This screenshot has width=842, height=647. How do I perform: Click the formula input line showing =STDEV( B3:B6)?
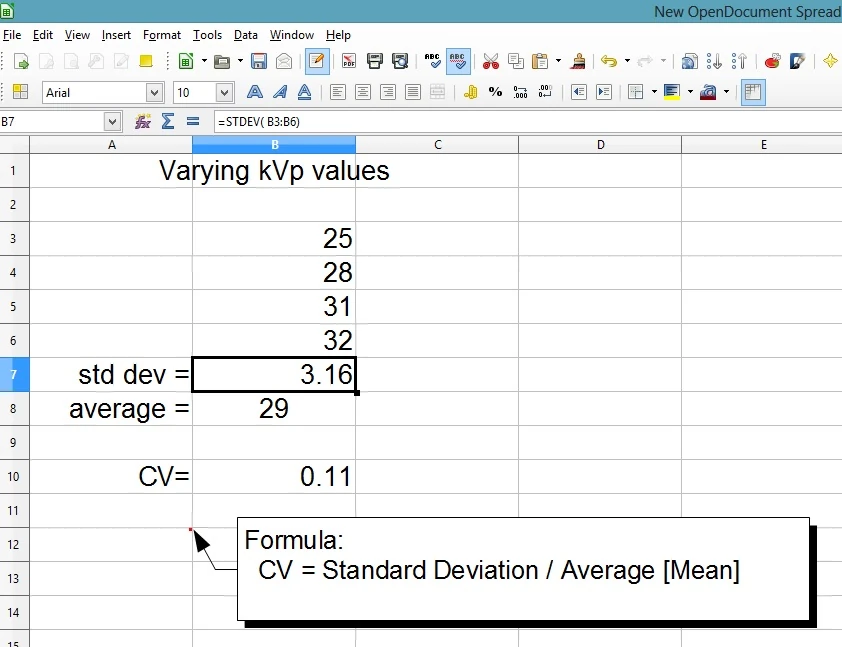(527, 122)
